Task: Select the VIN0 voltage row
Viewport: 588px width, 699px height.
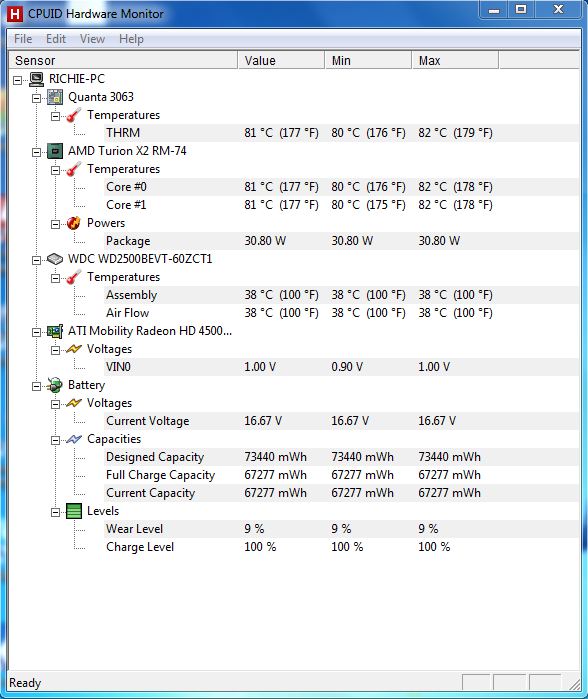Action: 341,367
